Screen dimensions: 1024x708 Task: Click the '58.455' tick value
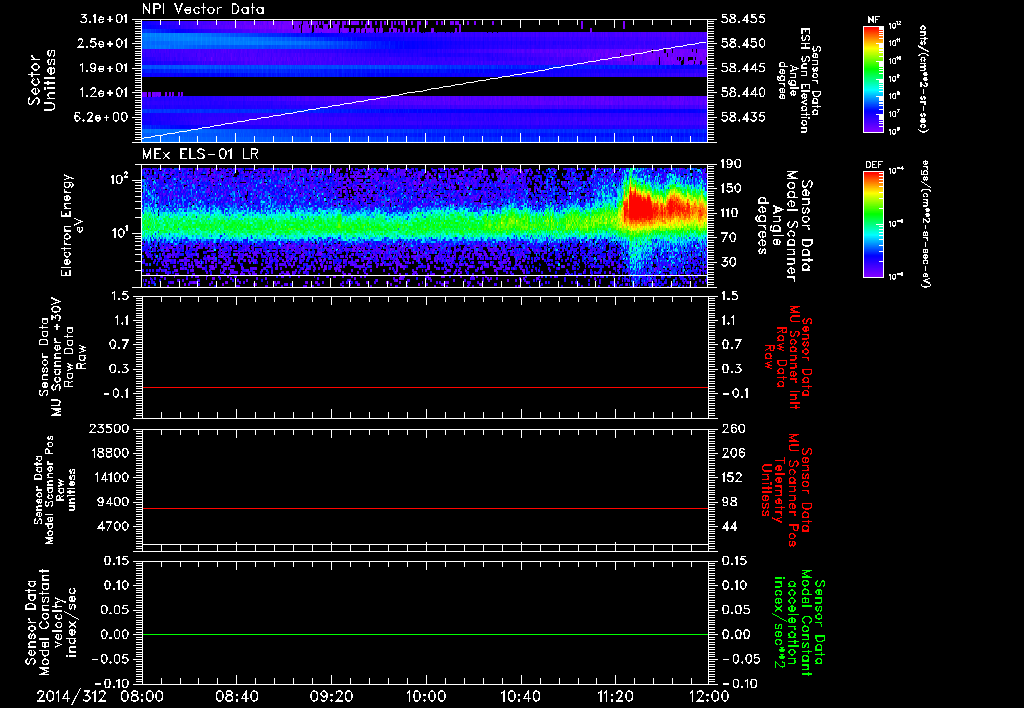(743, 19)
